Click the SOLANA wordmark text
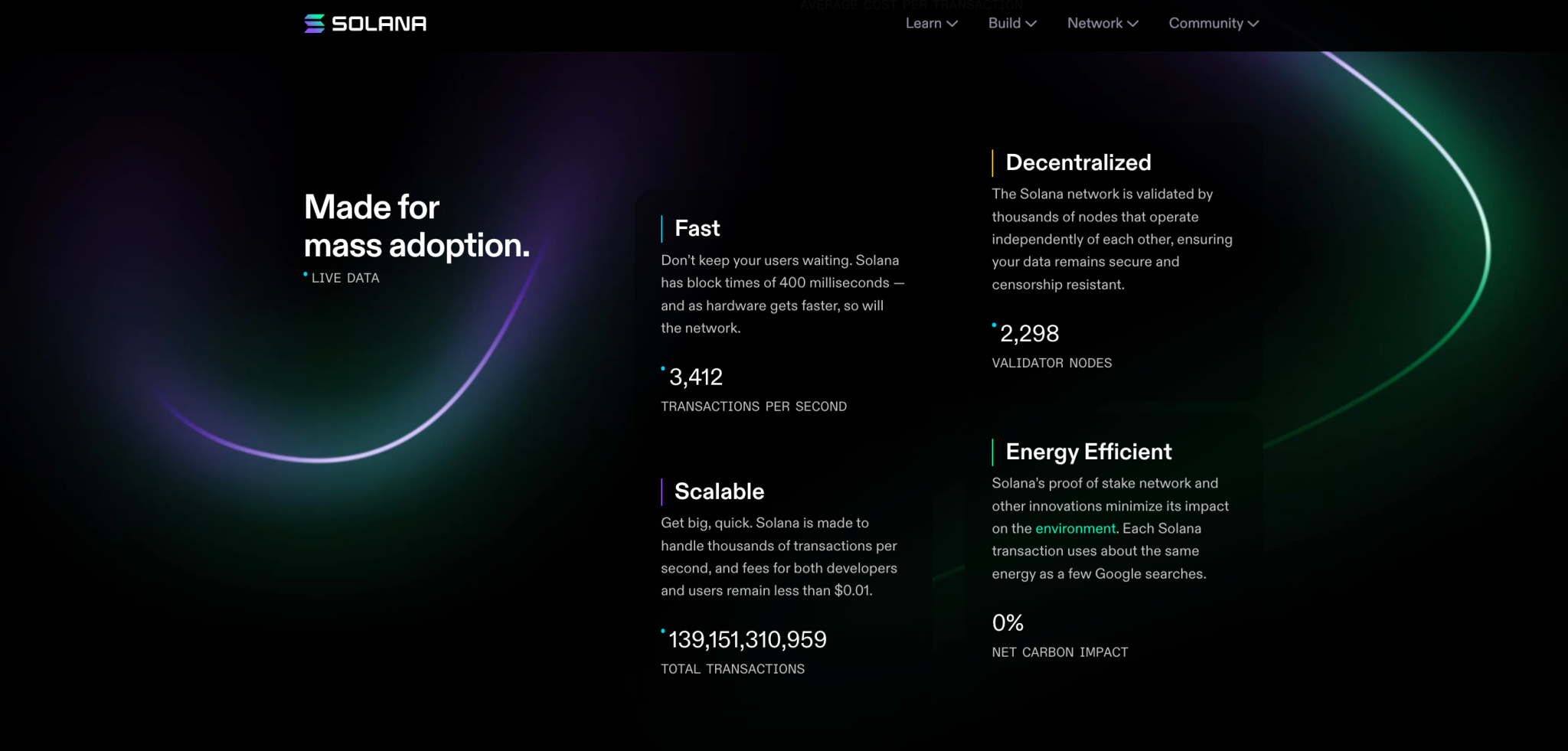The image size is (1568, 751). (x=379, y=24)
